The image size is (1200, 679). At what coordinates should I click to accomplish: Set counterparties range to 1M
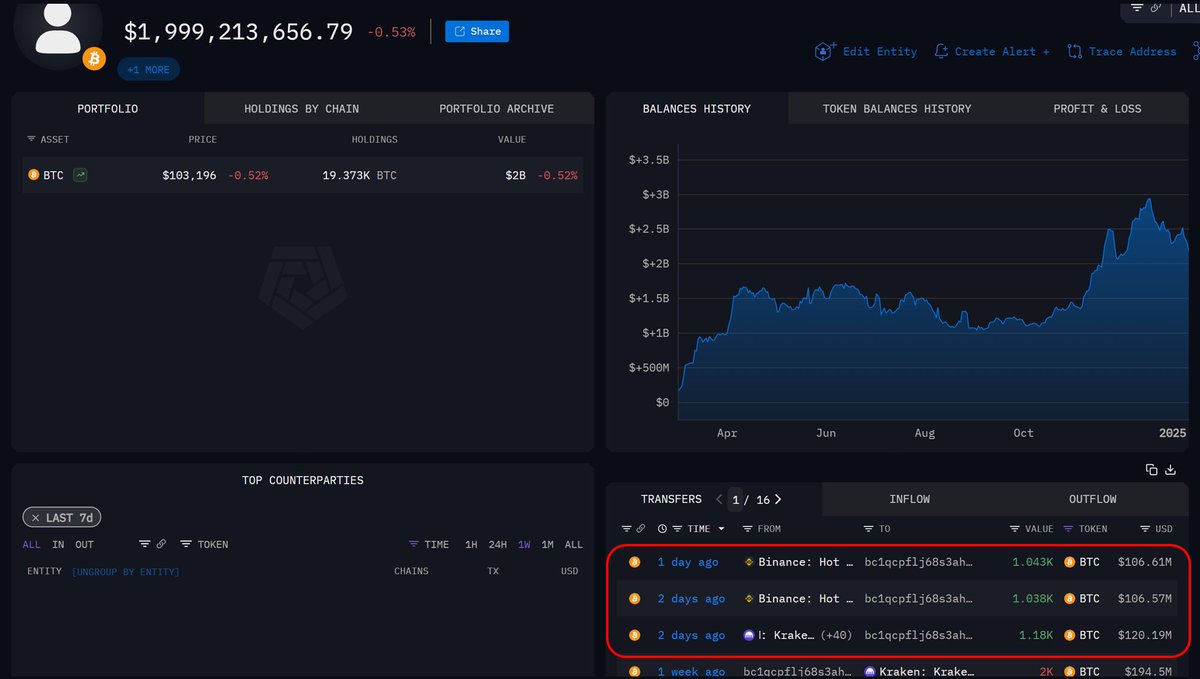pyautogui.click(x=548, y=544)
